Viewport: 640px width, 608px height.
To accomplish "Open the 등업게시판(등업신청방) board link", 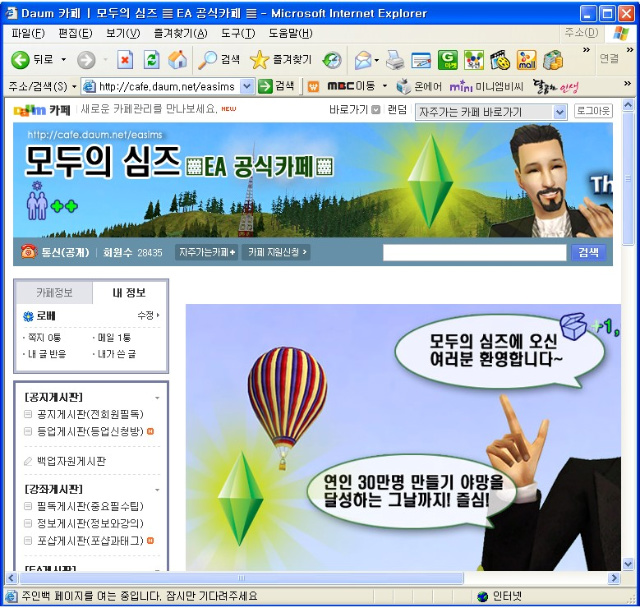I will pyautogui.click(x=90, y=431).
